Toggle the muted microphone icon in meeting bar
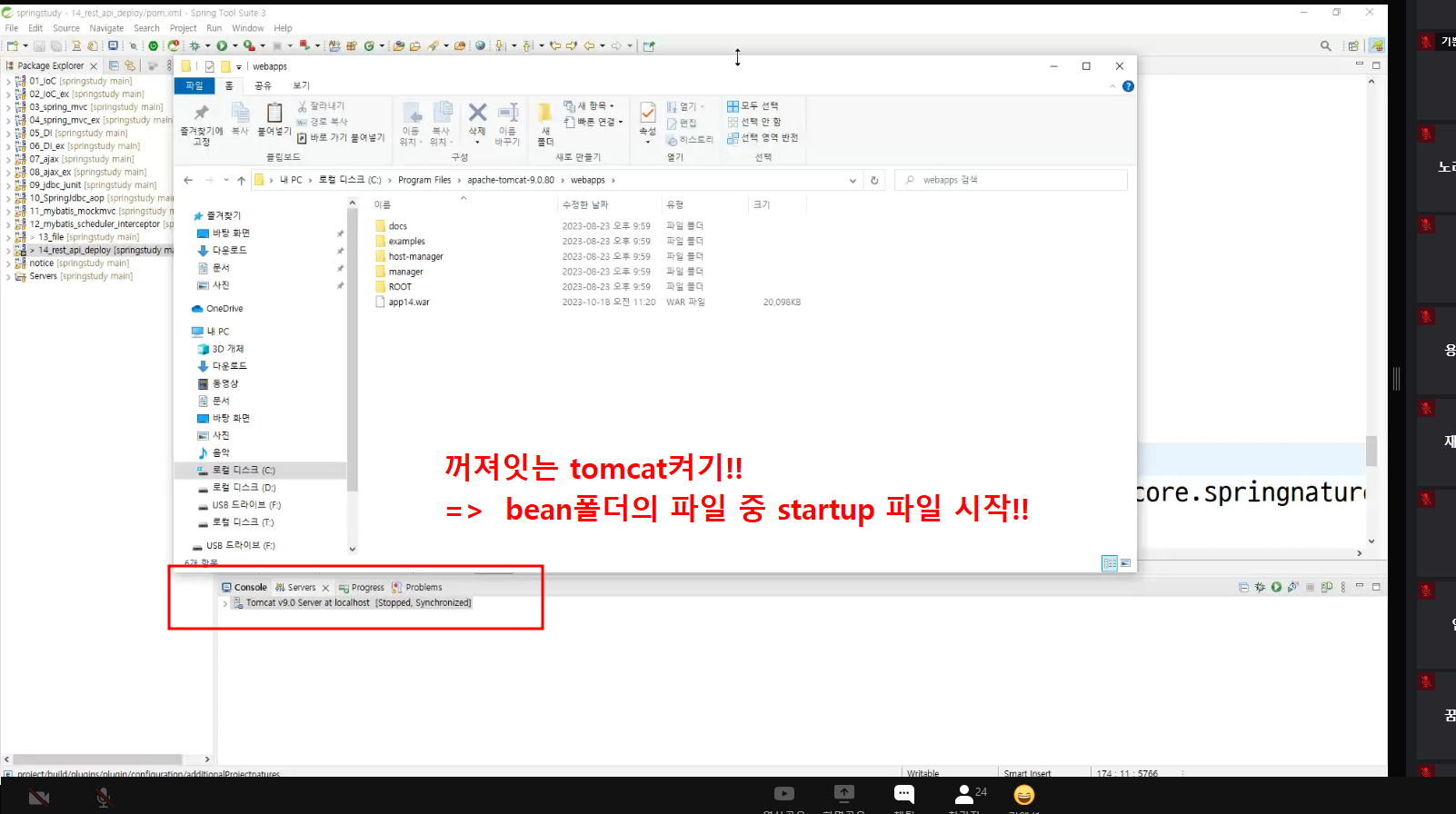1456x814 pixels. pyautogui.click(x=104, y=798)
